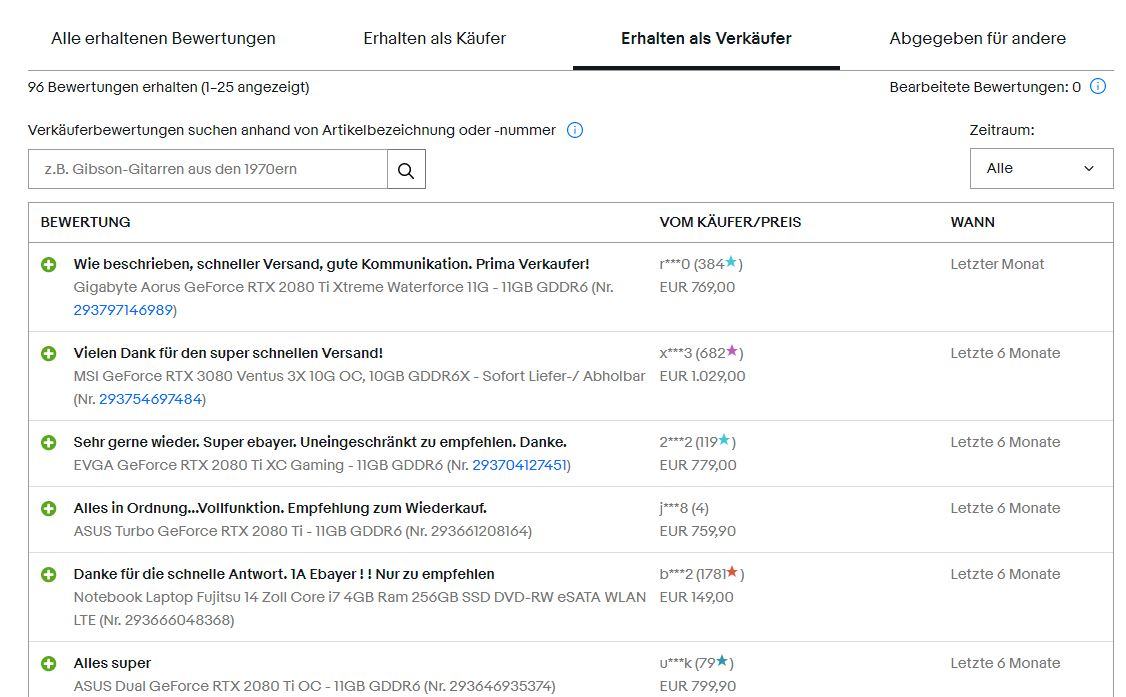The image size is (1126, 697).
Task: Click green plus icon for EVGA review
Action: pos(48,442)
